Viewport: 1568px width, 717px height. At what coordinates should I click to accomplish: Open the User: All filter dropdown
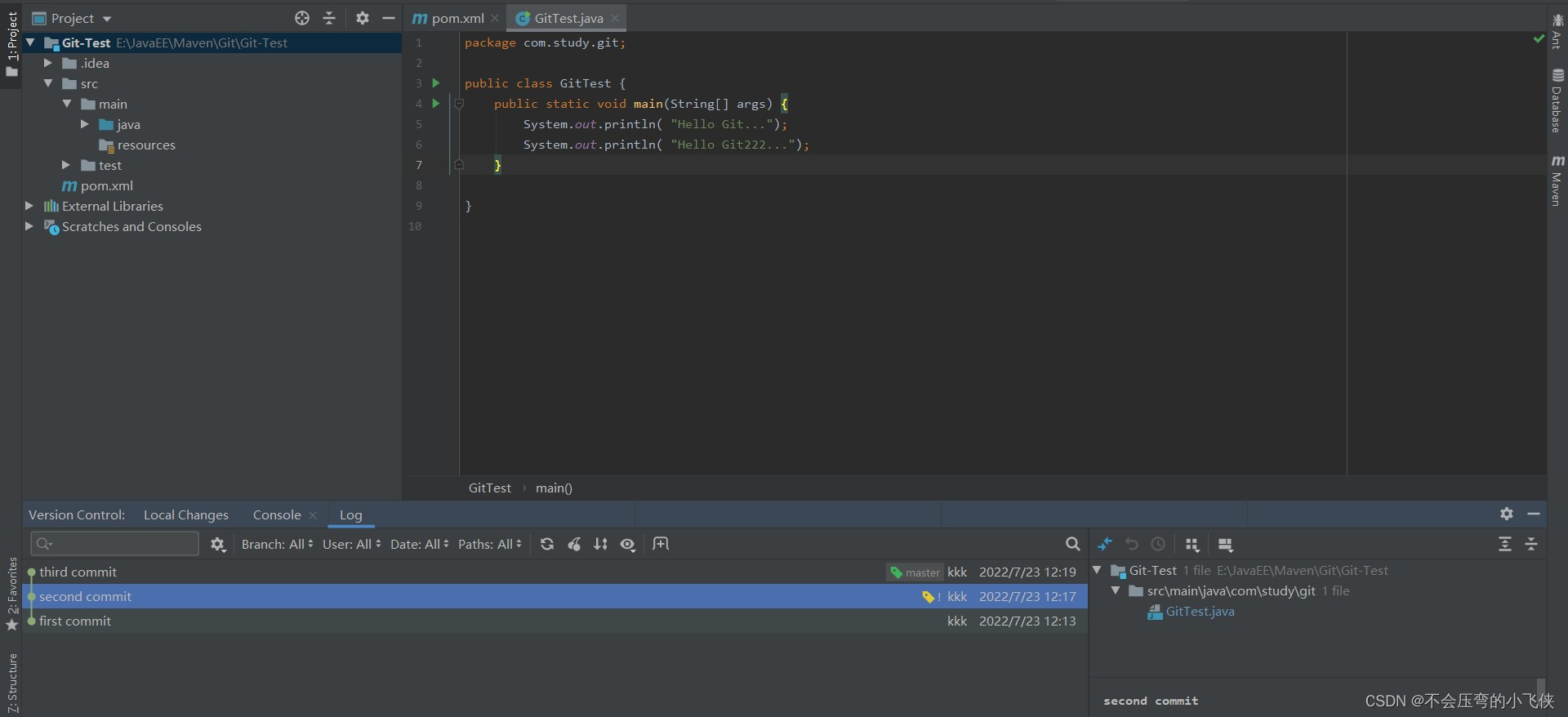pos(352,544)
